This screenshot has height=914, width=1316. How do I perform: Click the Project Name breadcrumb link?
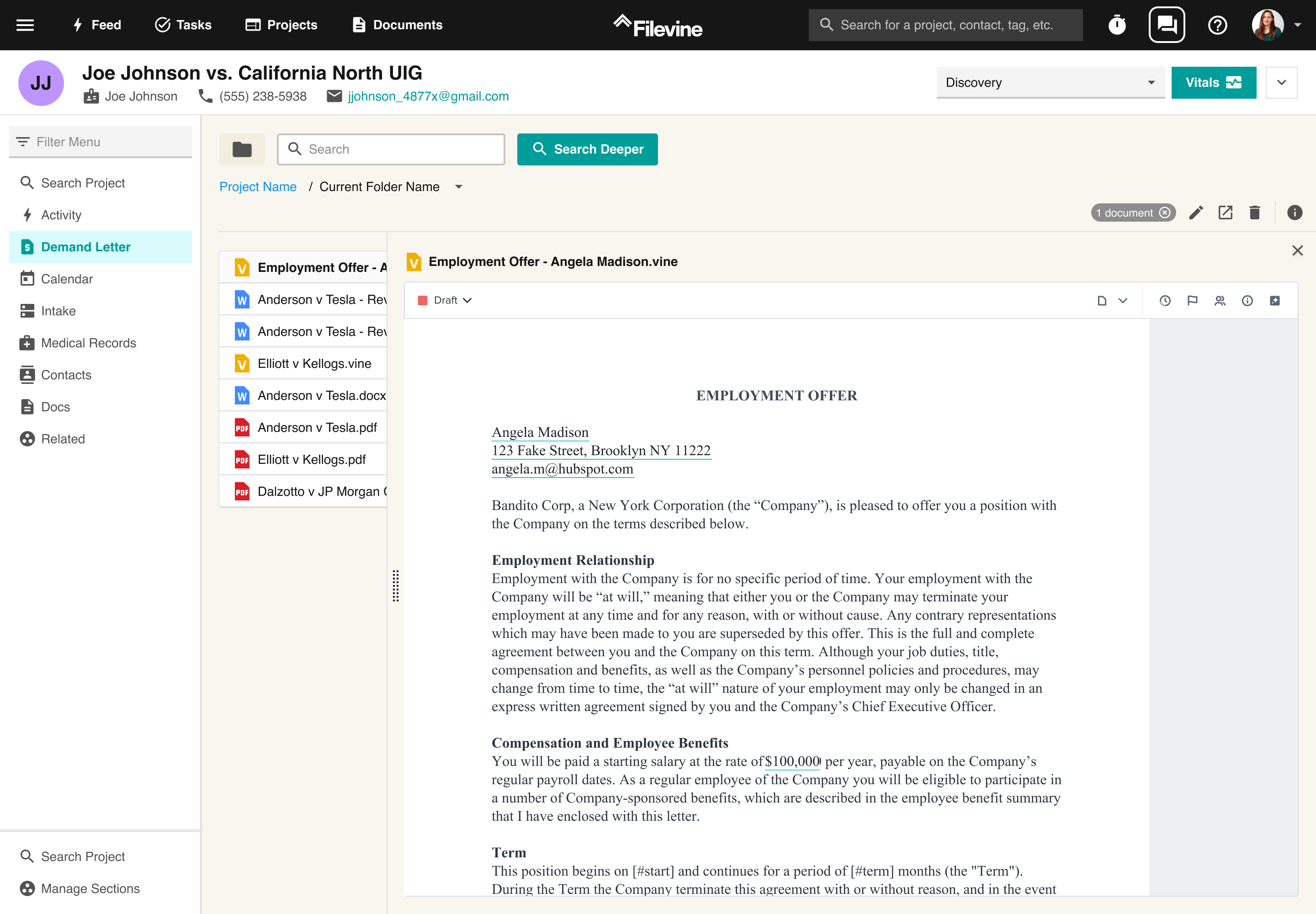coord(258,187)
